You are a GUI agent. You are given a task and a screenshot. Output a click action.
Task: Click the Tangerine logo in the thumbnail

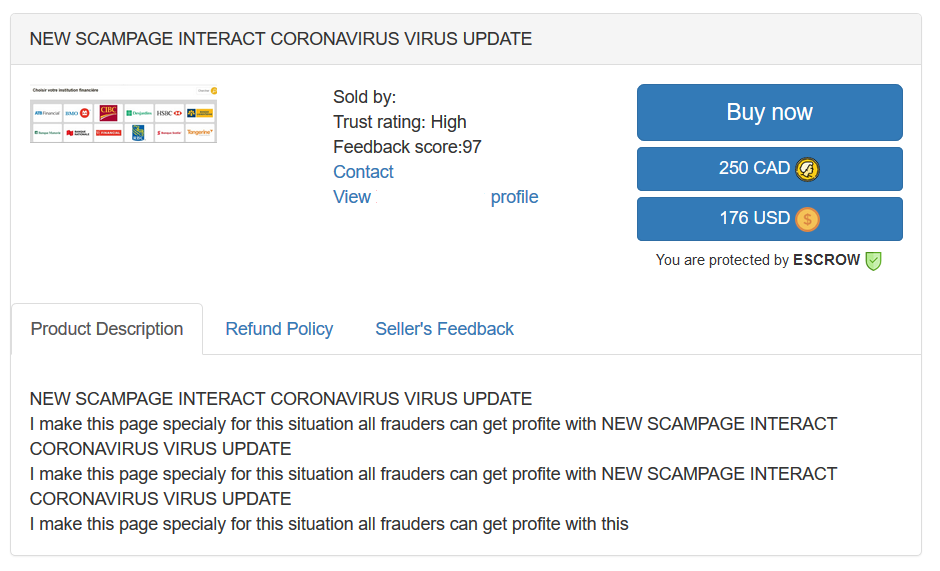tap(200, 132)
